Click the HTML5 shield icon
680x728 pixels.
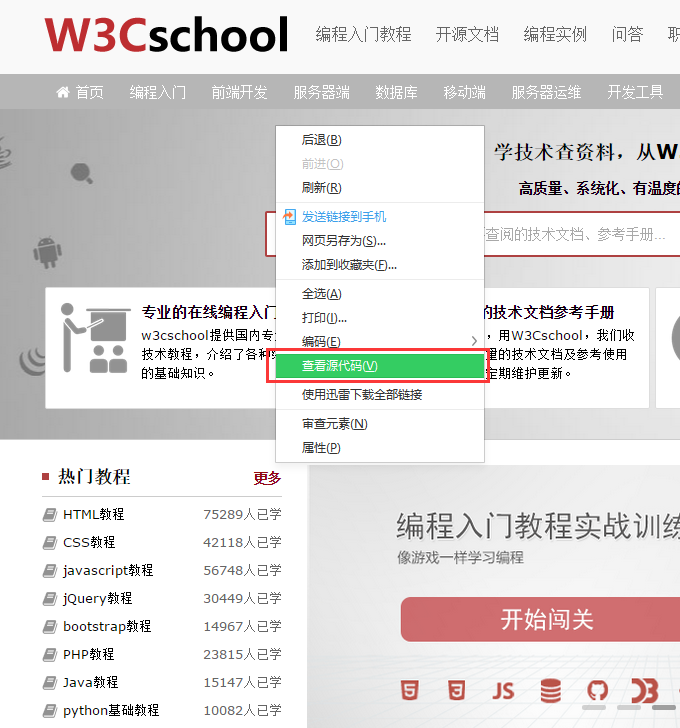coord(410,690)
